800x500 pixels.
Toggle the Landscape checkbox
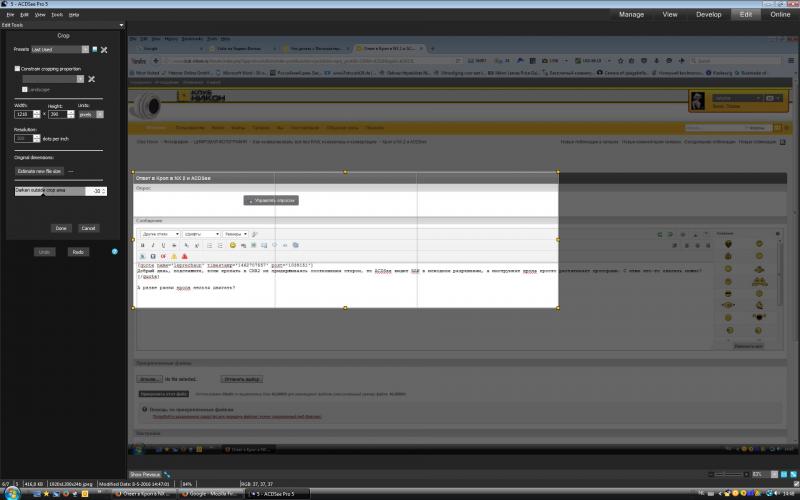(24, 89)
